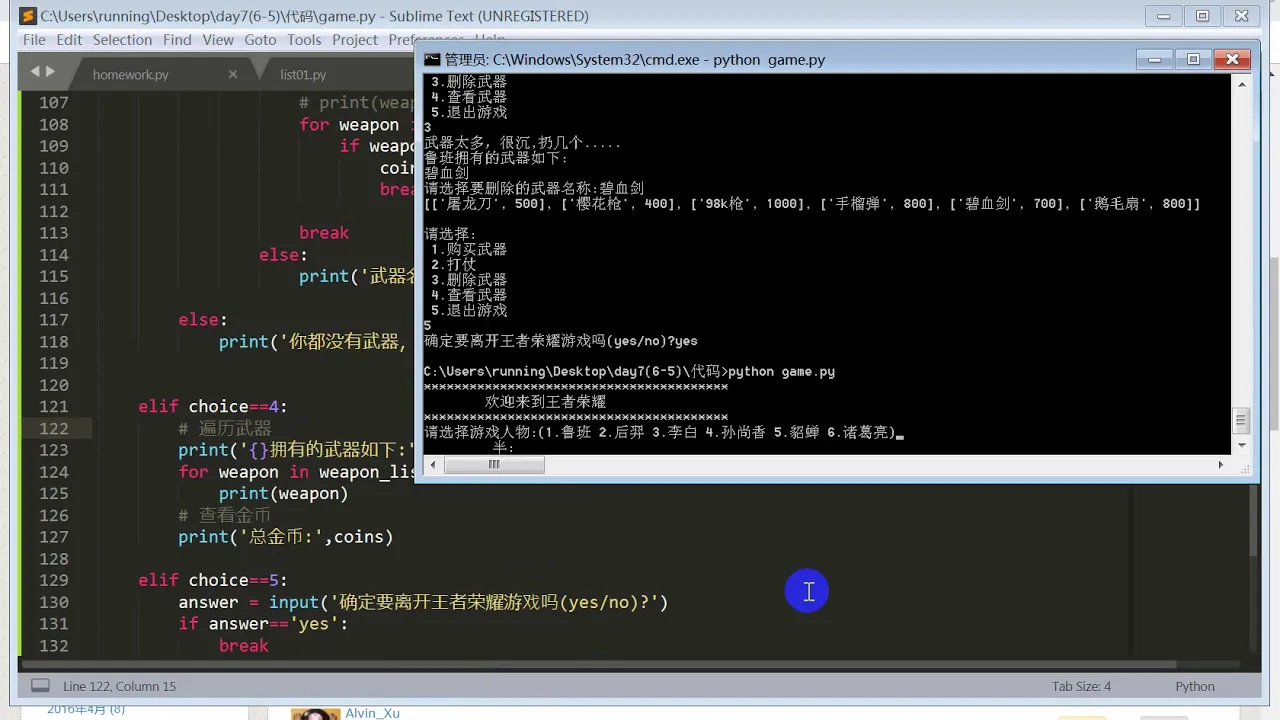Viewport: 1280px width, 720px height.
Task: Switch to the list01.py tab
Action: click(303, 74)
